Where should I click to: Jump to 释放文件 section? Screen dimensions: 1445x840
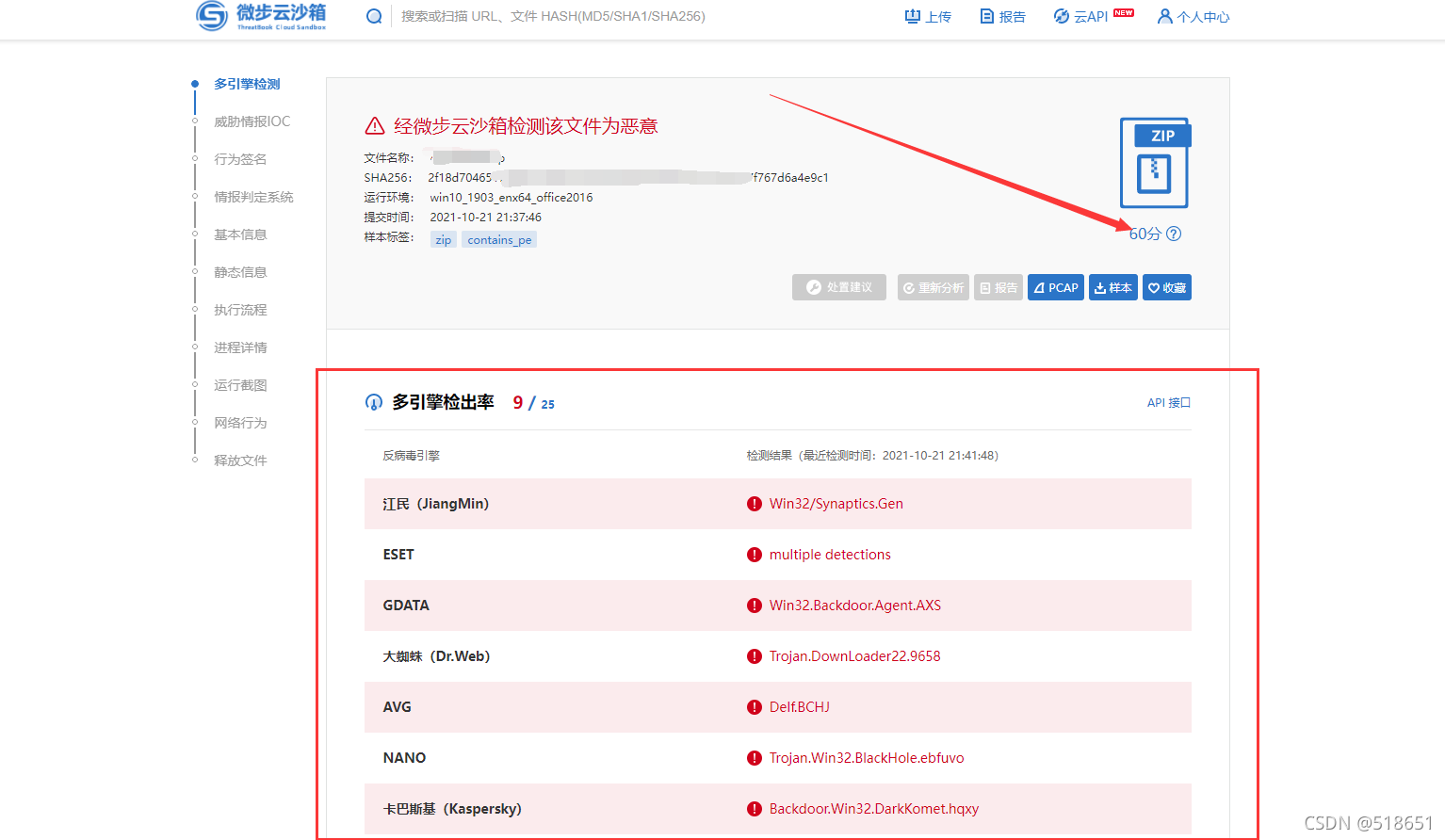tap(240, 460)
